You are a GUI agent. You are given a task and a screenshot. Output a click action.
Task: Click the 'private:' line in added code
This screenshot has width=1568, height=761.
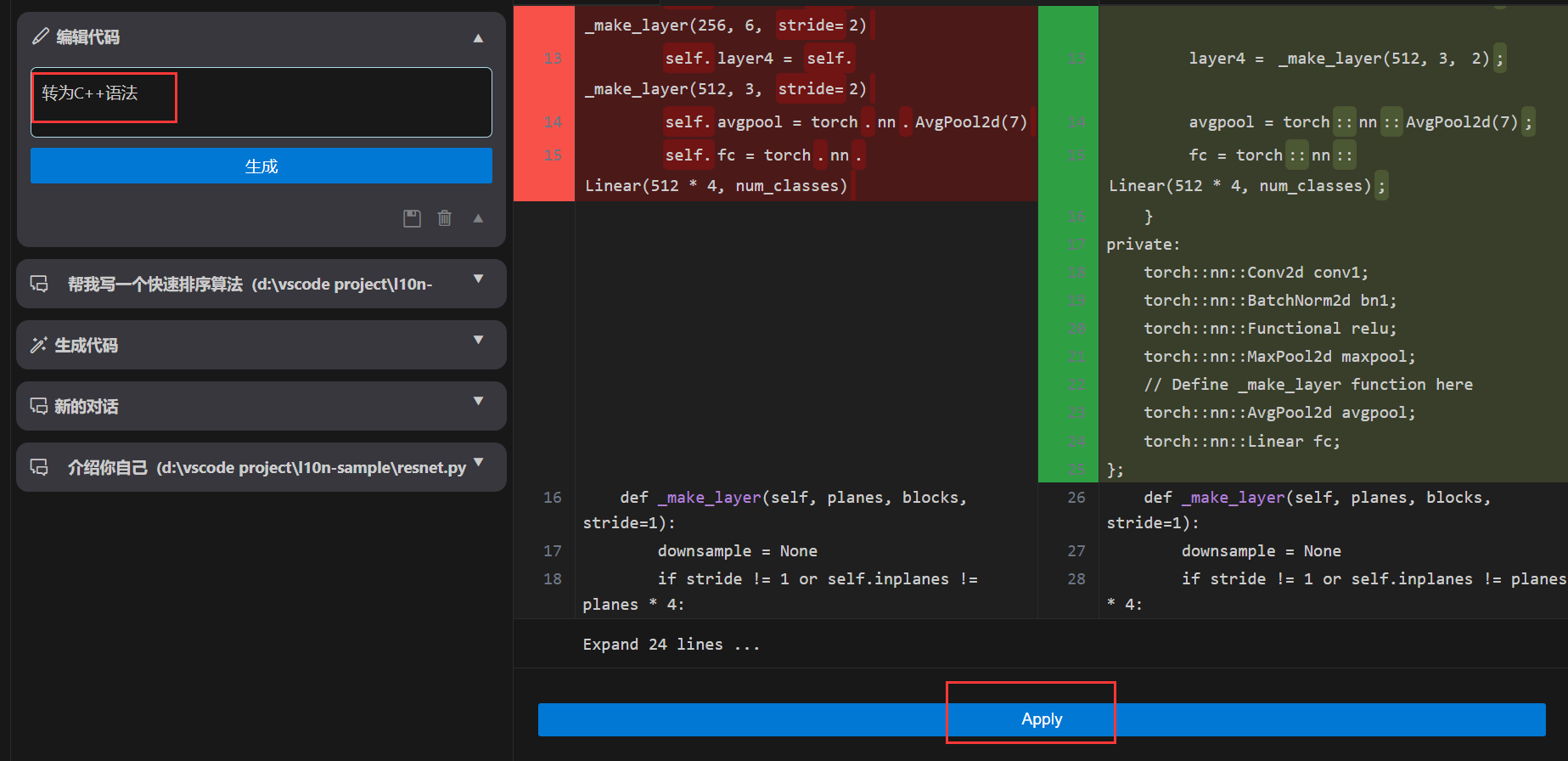[1143, 245]
